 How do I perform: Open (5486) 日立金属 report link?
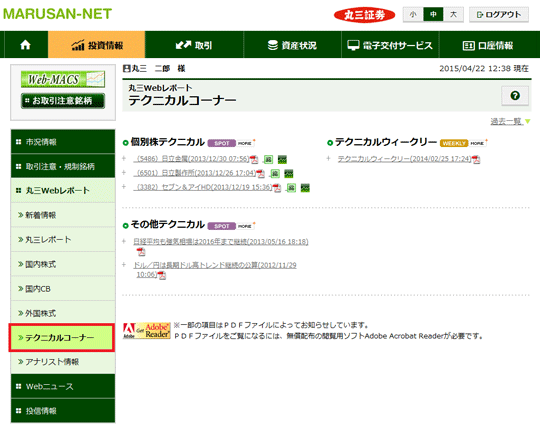tap(191, 159)
